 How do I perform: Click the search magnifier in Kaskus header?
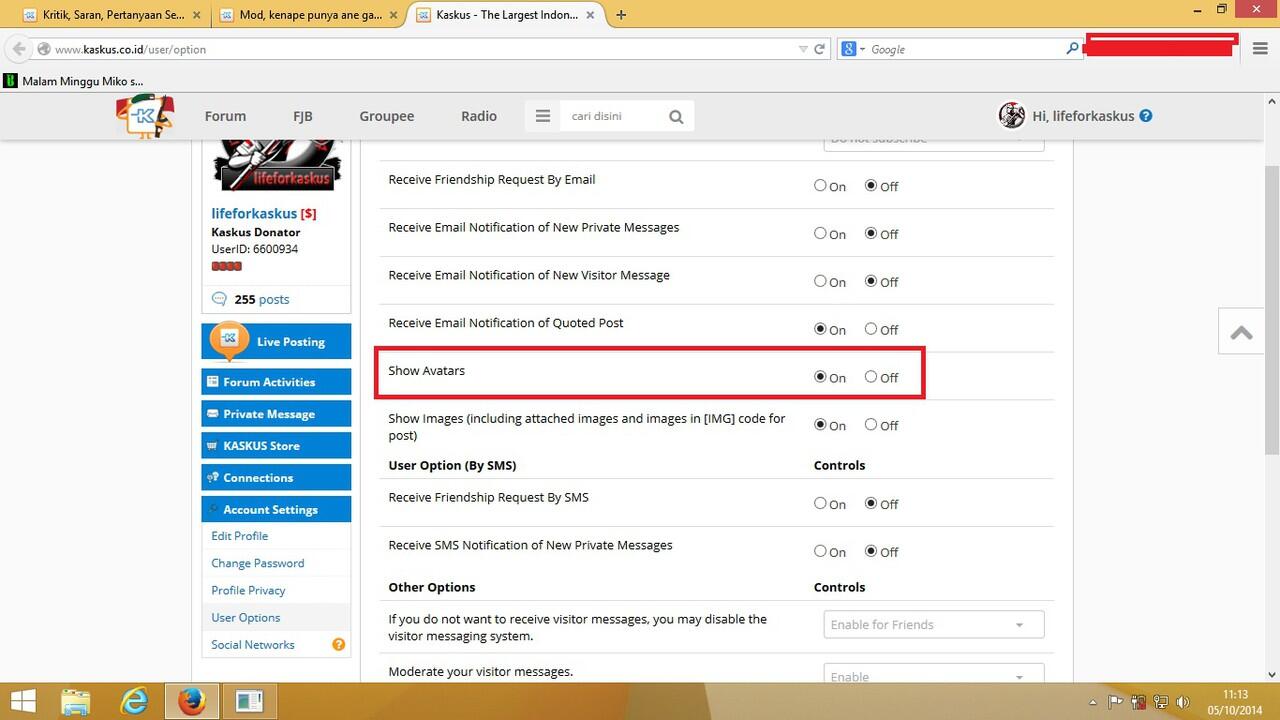[x=676, y=117]
